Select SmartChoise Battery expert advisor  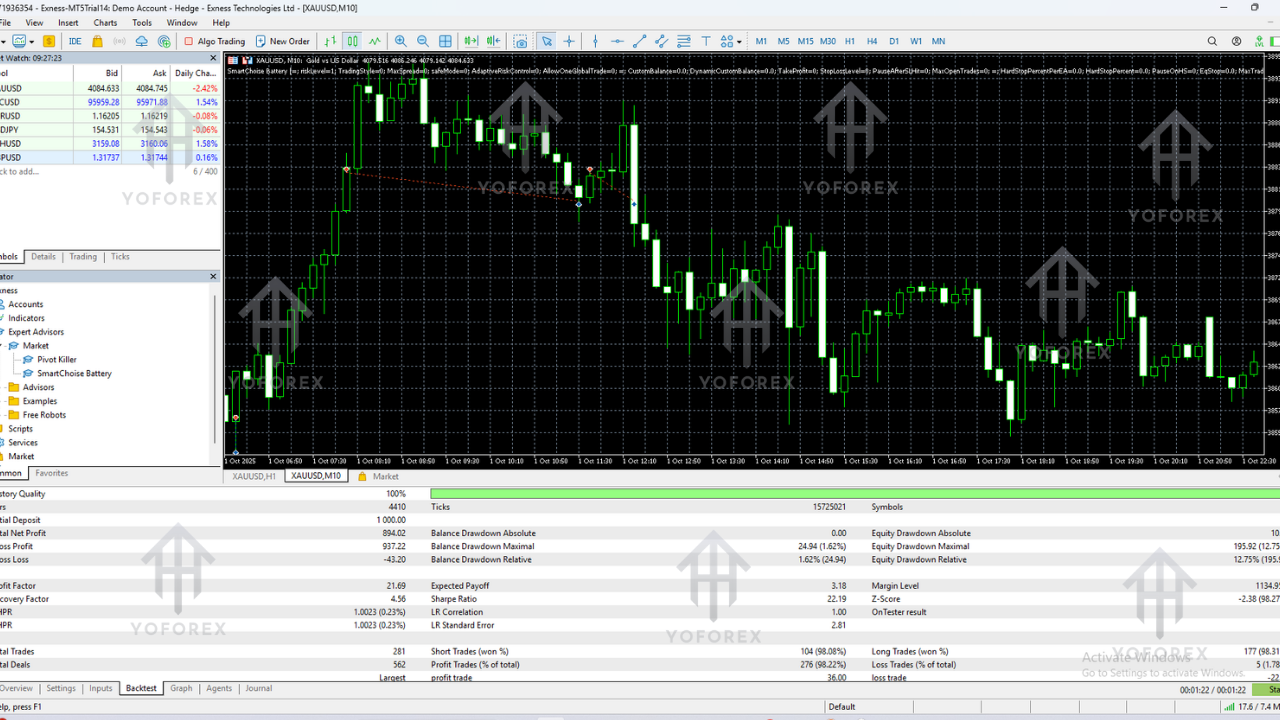click(74, 373)
